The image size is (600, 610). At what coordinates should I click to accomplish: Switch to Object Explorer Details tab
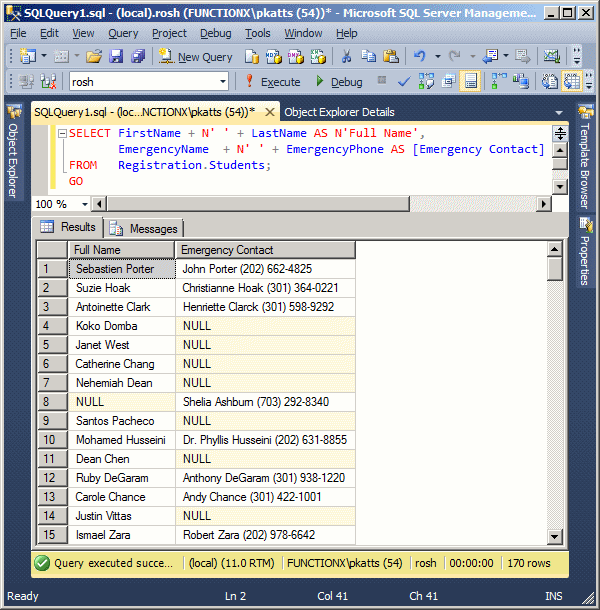coord(339,112)
